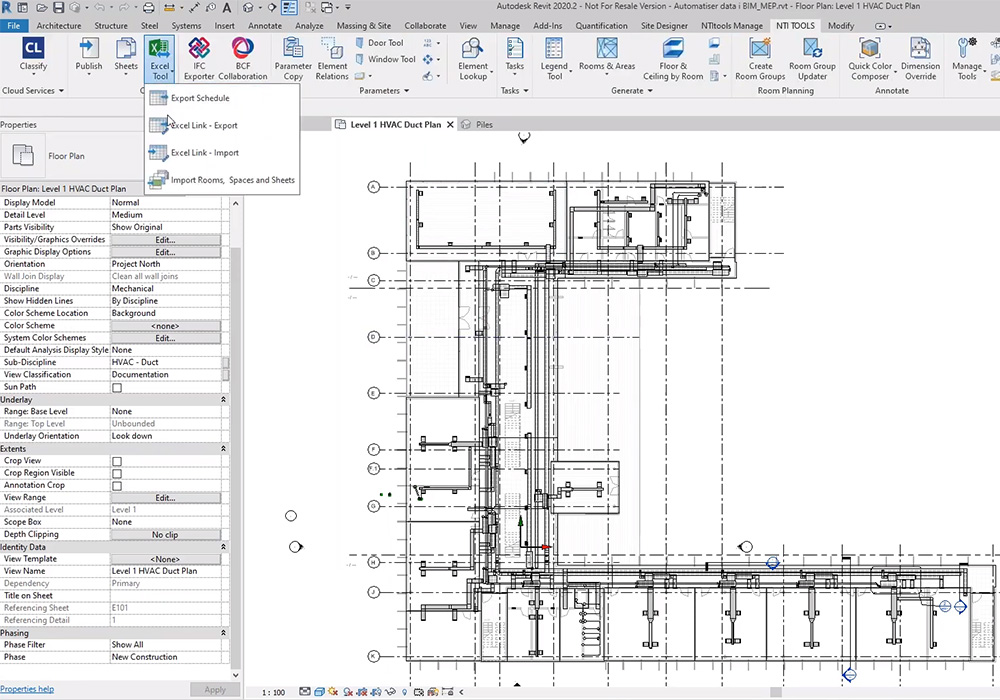Screen dimensions: 1000x700
Task: Toggle Crop Region Visible checkbox
Action: 117,474
